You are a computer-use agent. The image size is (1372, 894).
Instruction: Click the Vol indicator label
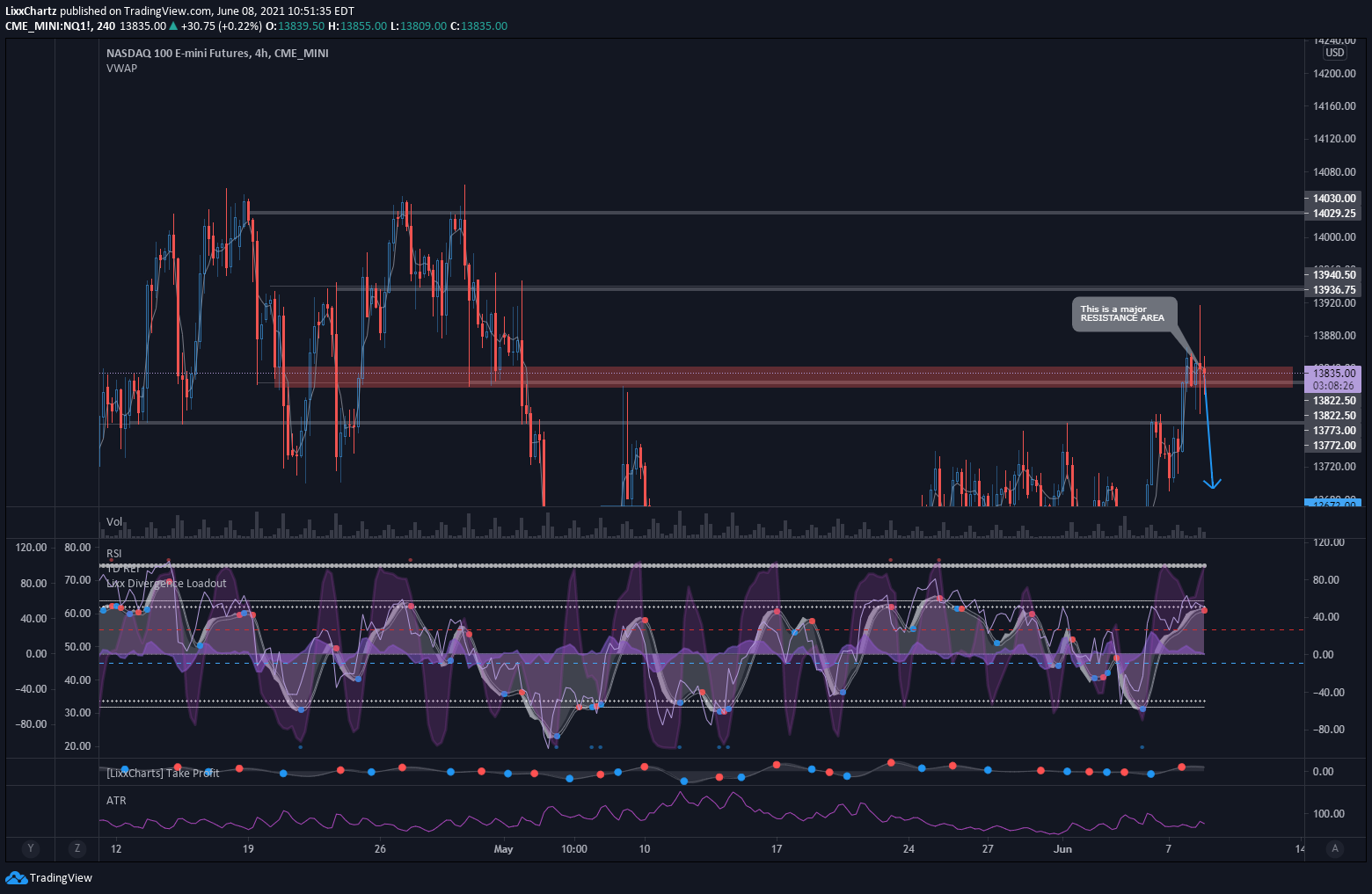[114, 522]
